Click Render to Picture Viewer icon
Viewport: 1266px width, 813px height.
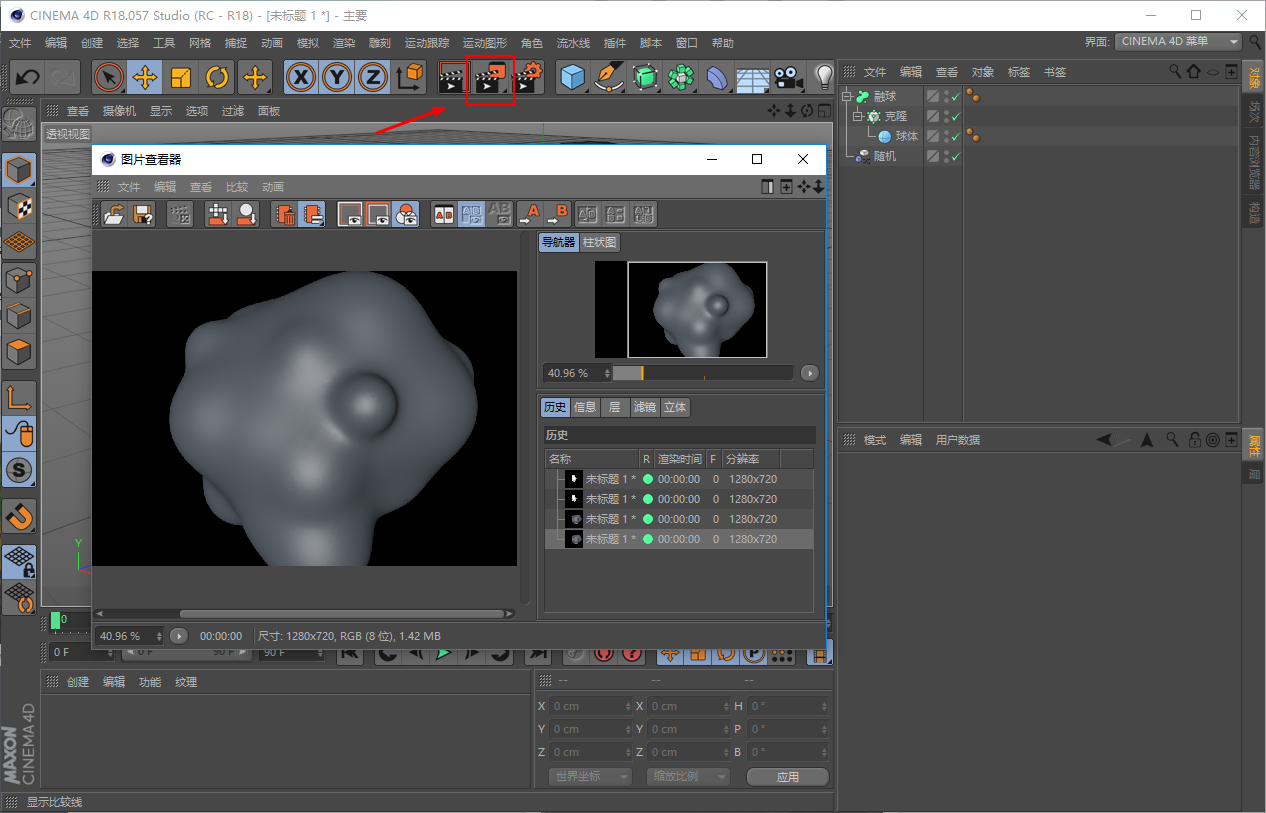pyautogui.click(x=490, y=77)
